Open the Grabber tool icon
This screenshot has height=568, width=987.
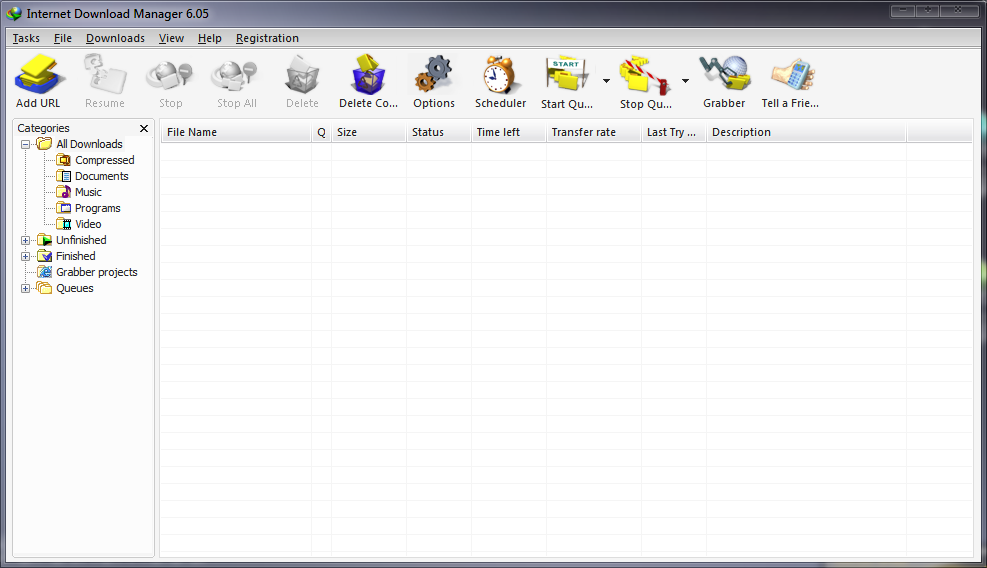click(x=725, y=73)
